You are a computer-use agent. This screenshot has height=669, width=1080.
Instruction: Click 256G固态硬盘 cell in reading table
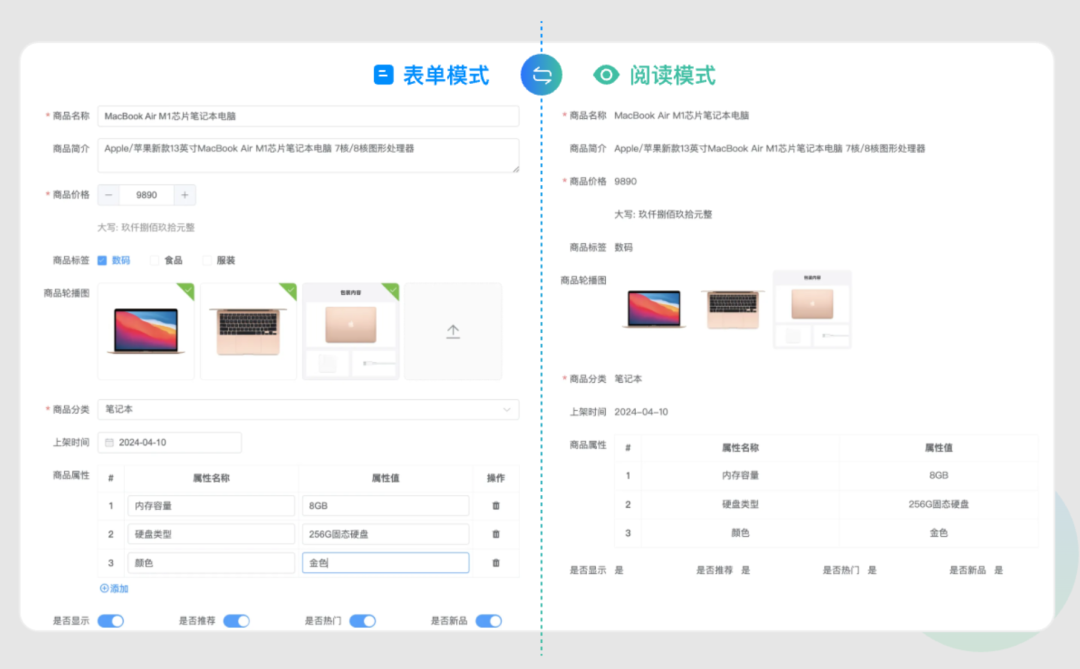tap(938, 504)
